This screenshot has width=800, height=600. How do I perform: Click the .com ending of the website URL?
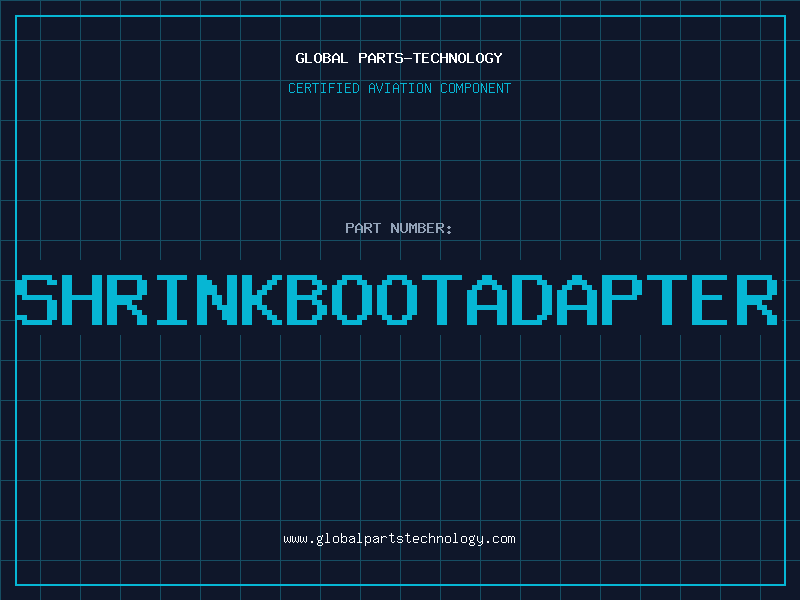[x=500, y=539]
